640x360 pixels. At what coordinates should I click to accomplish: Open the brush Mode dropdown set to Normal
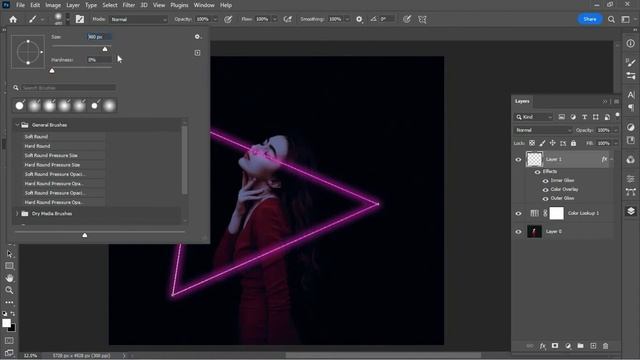pyautogui.click(x=138, y=19)
